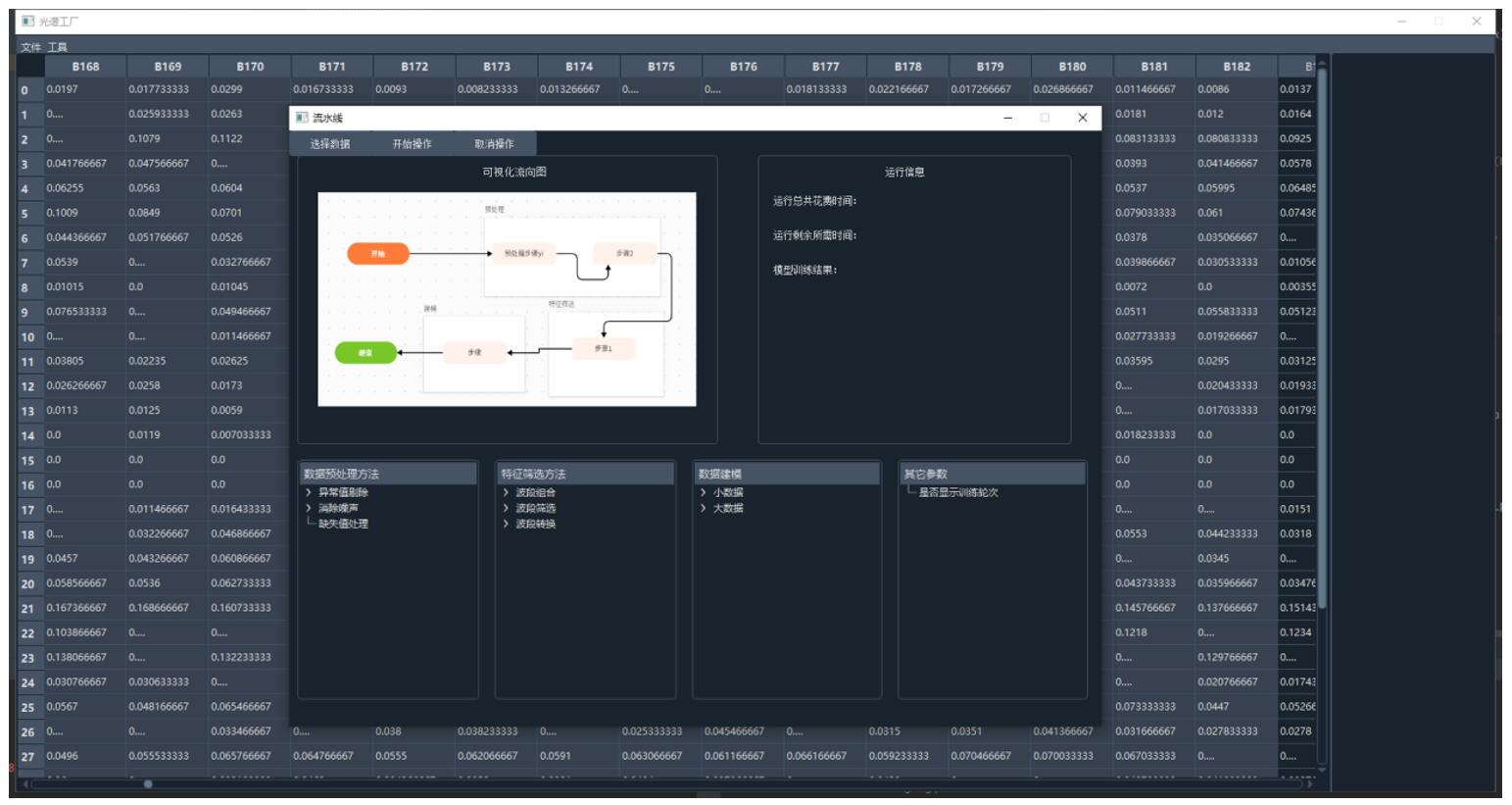1512x805 pixels.
Task: Click cell with value 0.076533333
Action: [85, 312]
